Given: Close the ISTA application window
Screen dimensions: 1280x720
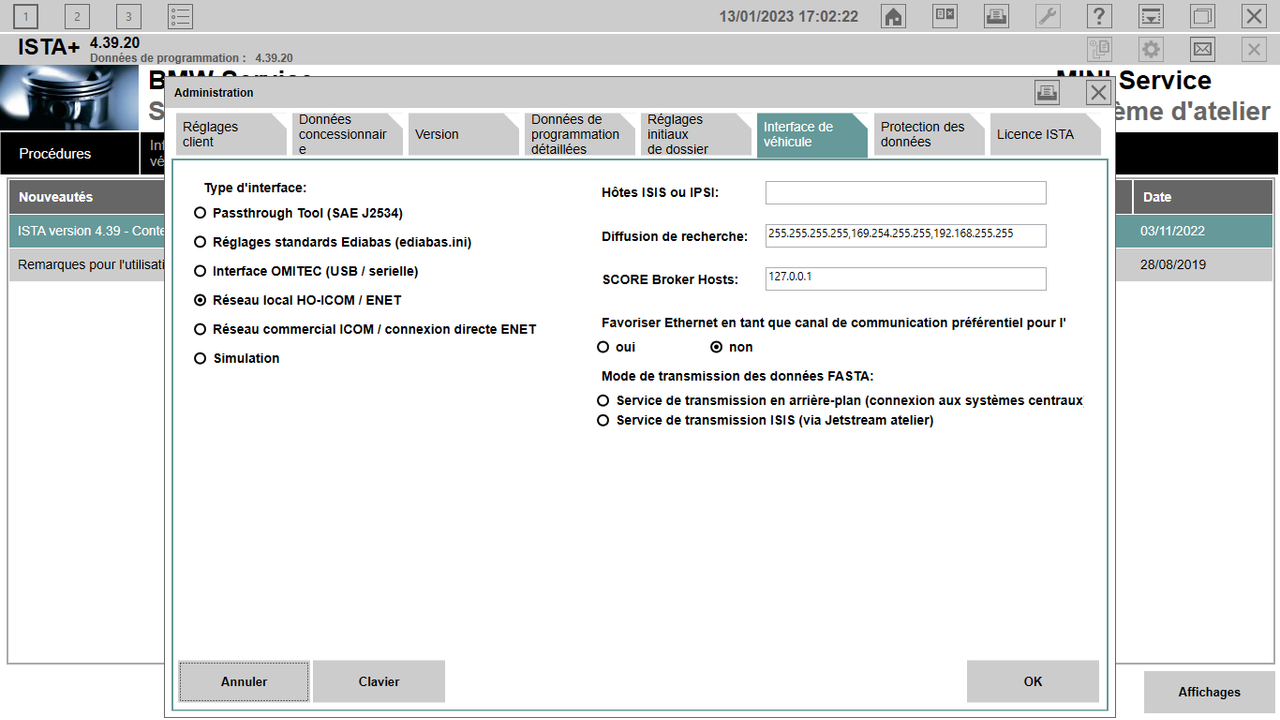Looking at the screenshot, I should pos(1254,16).
